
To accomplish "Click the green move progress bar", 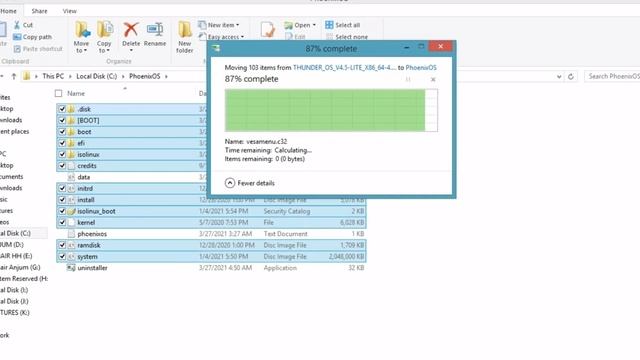I will [331, 110].
